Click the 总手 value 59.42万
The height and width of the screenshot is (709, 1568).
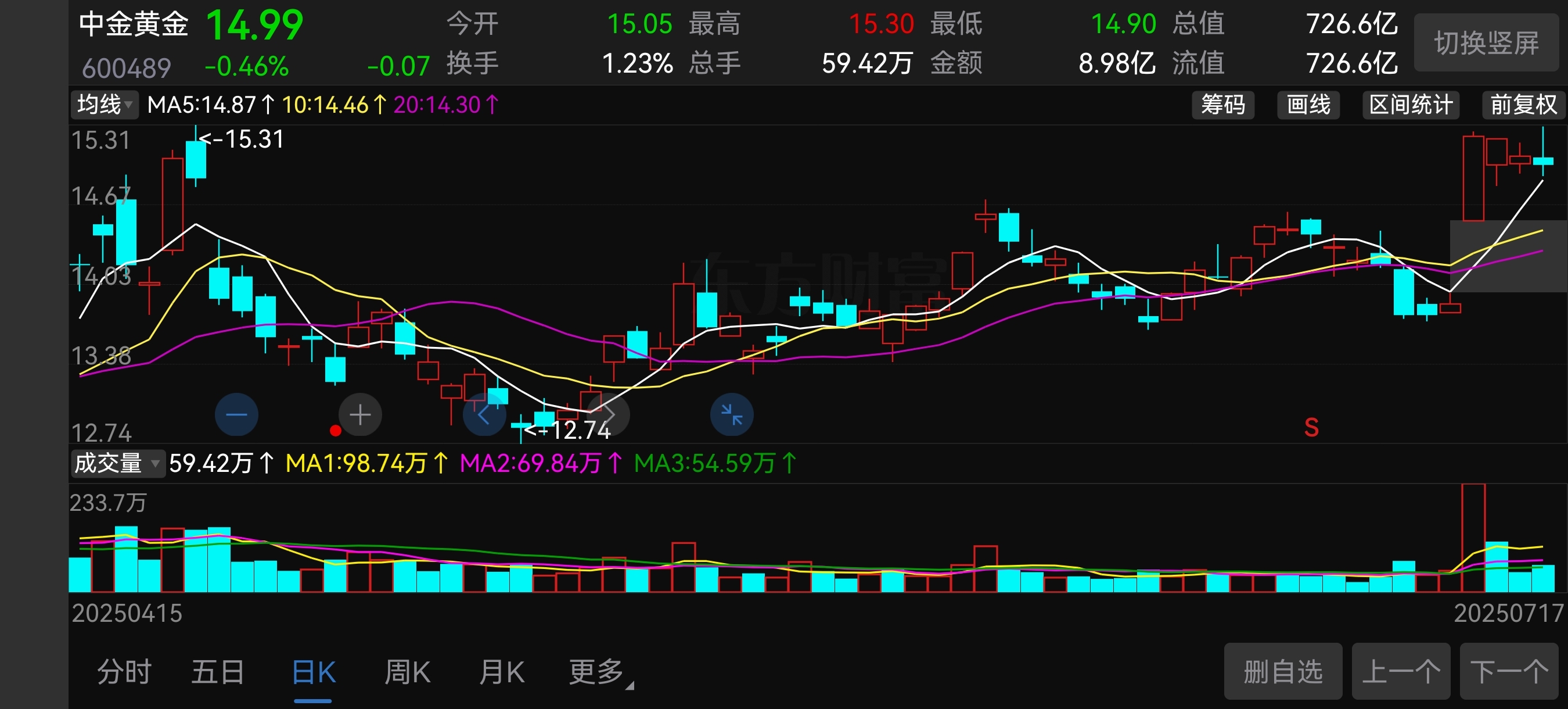(x=868, y=63)
